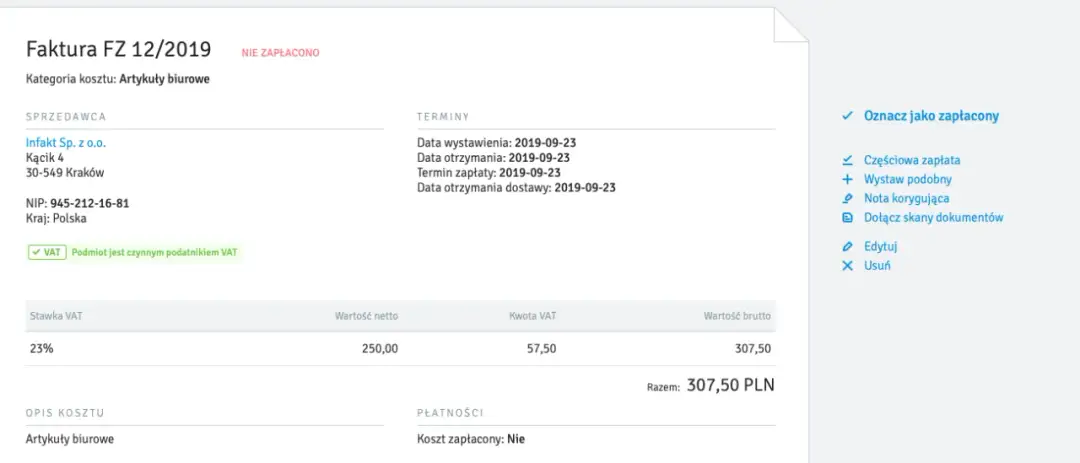Click the X icon for Usuń
Image resolution: width=1080 pixels, height=463 pixels.
[x=847, y=266]
